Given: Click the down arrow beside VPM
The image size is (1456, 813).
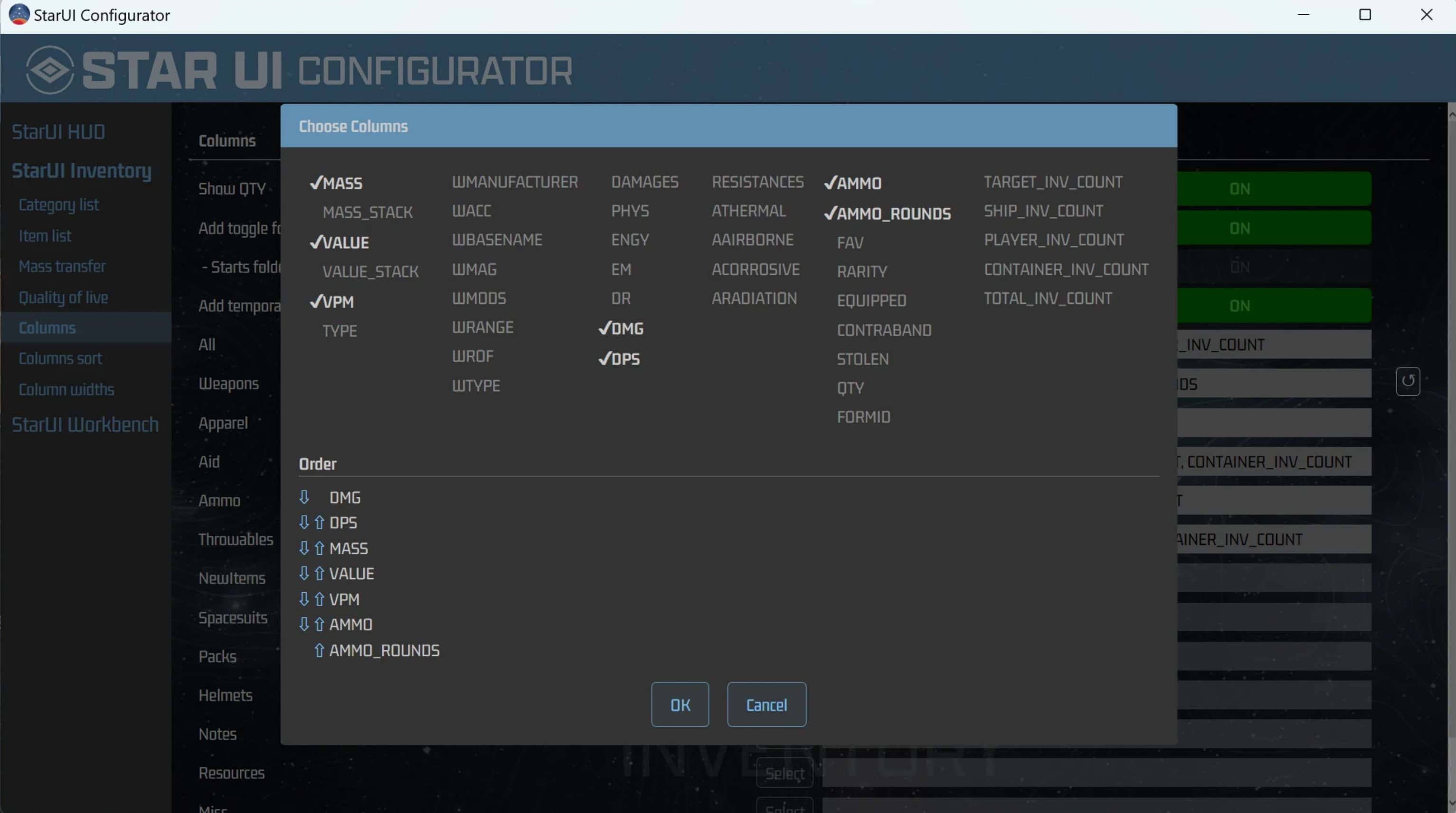Looking at the screenshot, I should coord(304,599).
